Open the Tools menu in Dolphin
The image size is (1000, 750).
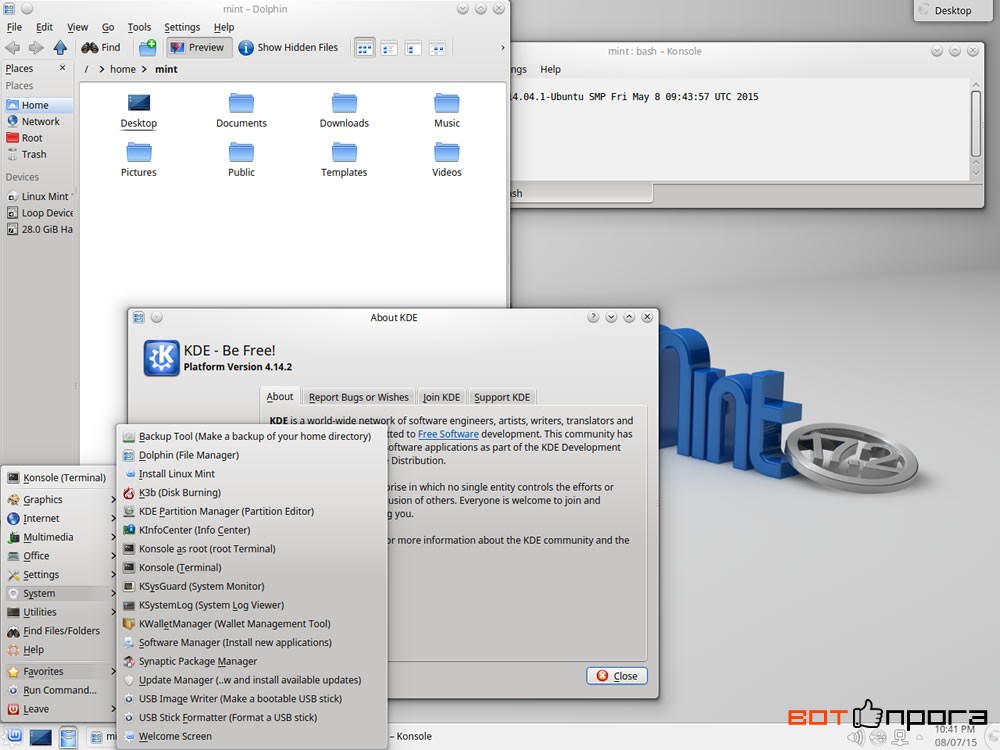139,27
